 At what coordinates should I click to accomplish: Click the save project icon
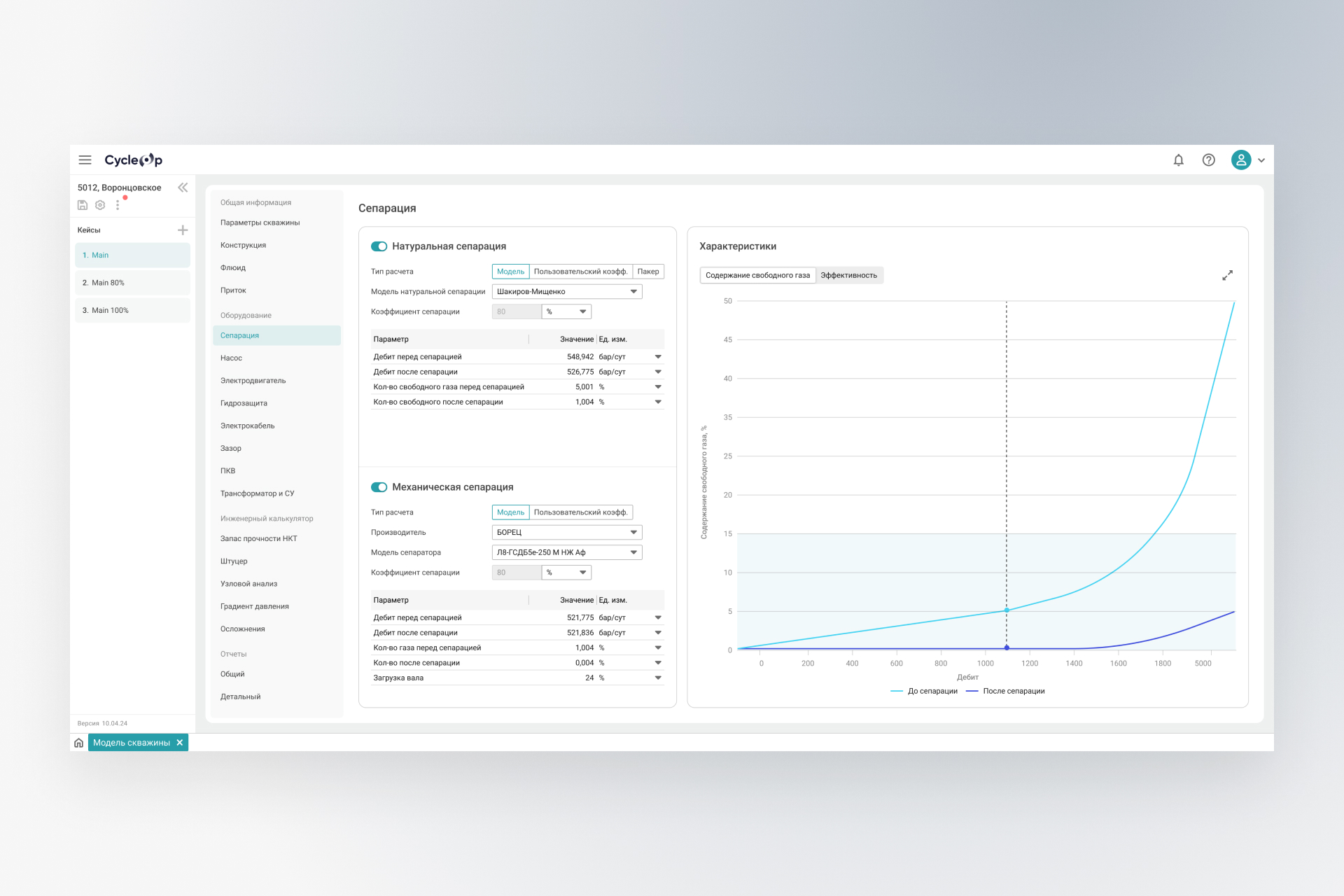[x=83, y=205]
